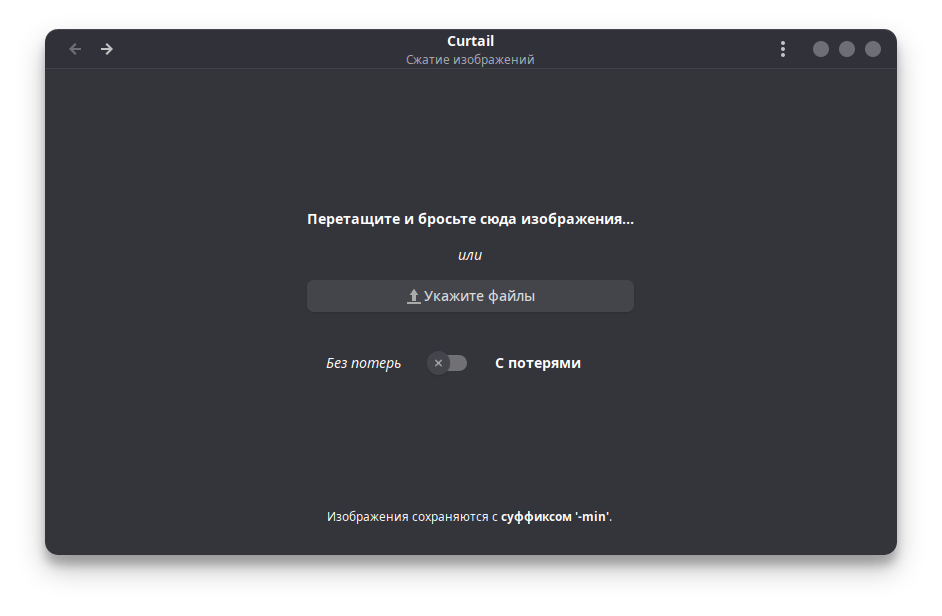Click the upload arrow icon beside Укажите файлы
The height and width of the screenshot is (616, 942).
tap(413, 296)
